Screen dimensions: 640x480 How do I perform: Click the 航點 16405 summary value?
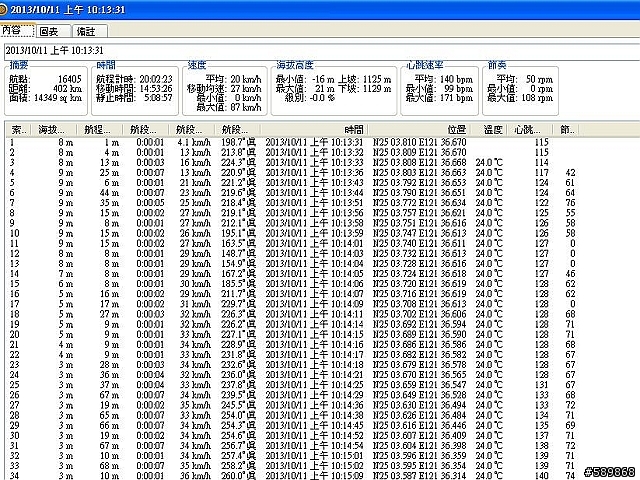[x=70, y=79]
